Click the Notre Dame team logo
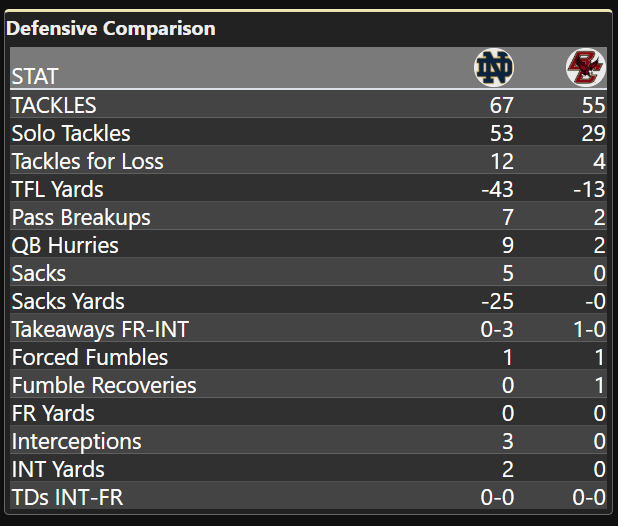 [x=493, y=68]
